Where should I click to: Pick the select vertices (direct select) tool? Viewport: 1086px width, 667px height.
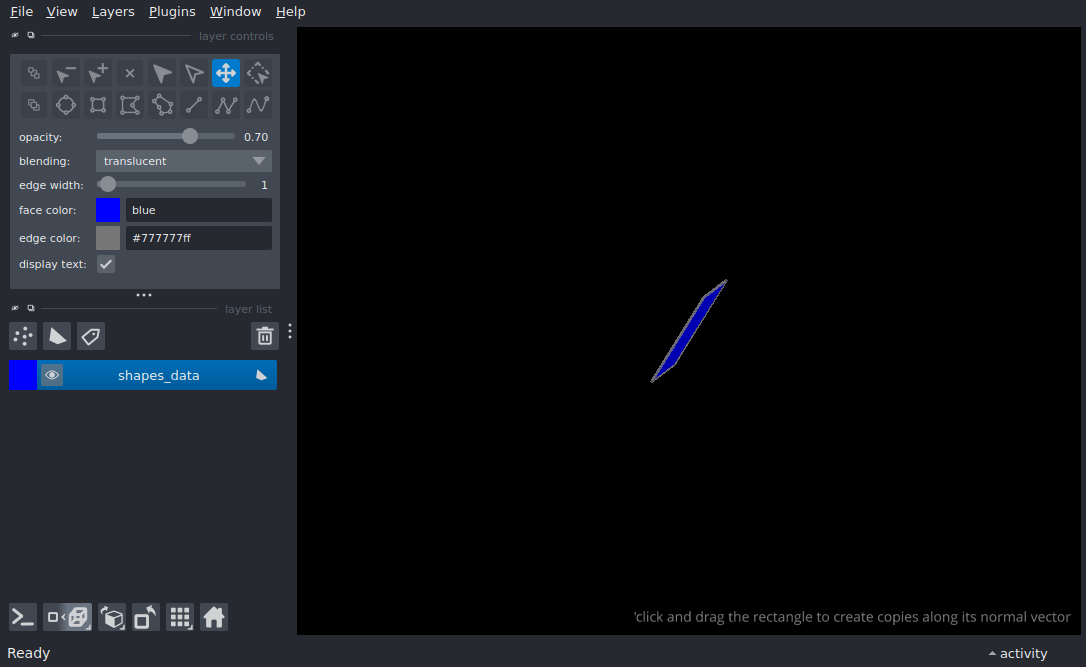pos(194,73)
